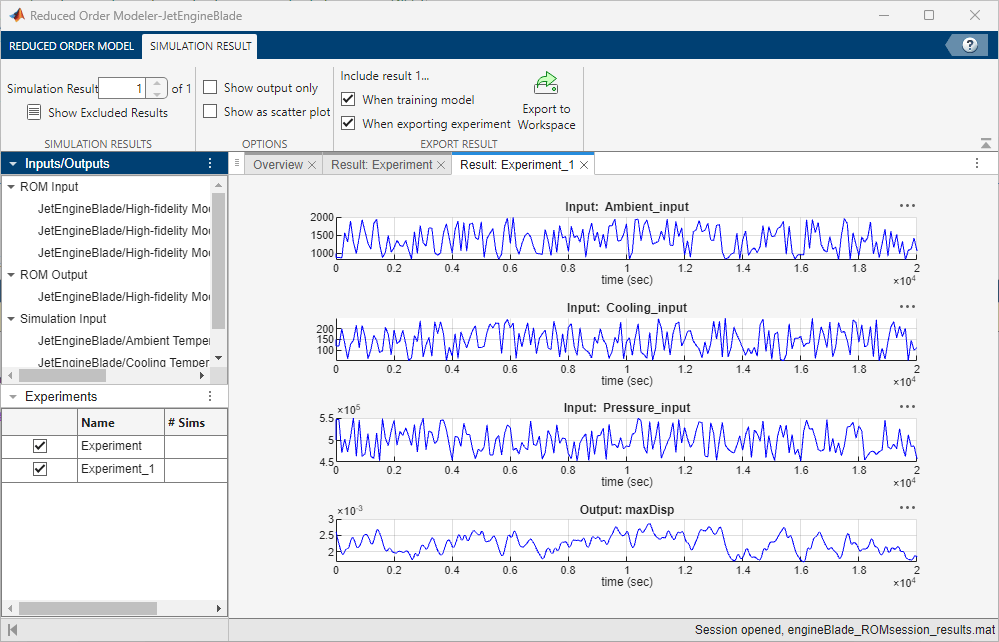The height and width of the screenshot is (642, 999).
Task: Collapse the Experiments panel
Action: (12, 396)
